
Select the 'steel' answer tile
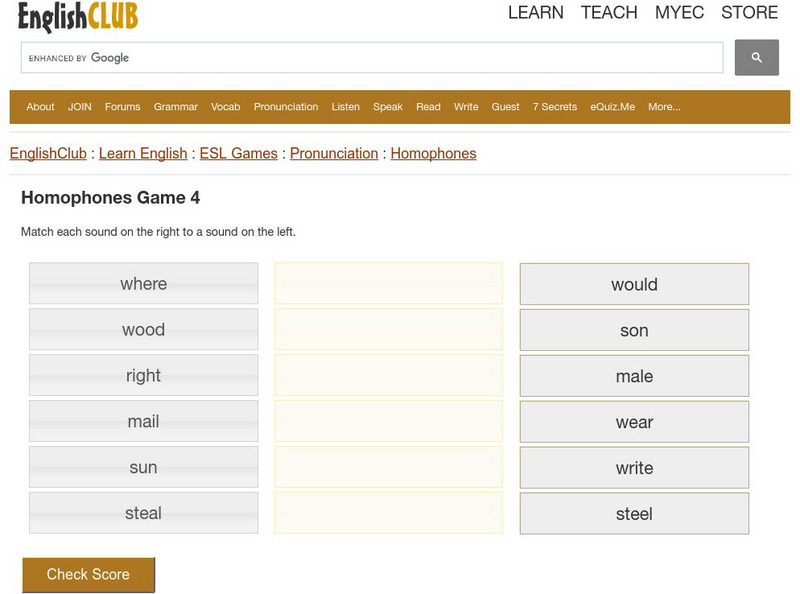(634, 514)
